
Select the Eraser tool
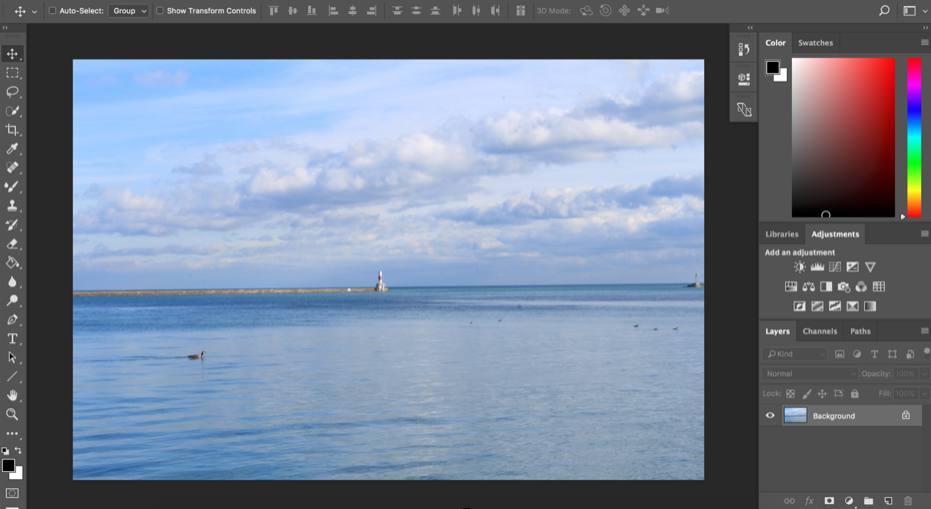point(12,244)
